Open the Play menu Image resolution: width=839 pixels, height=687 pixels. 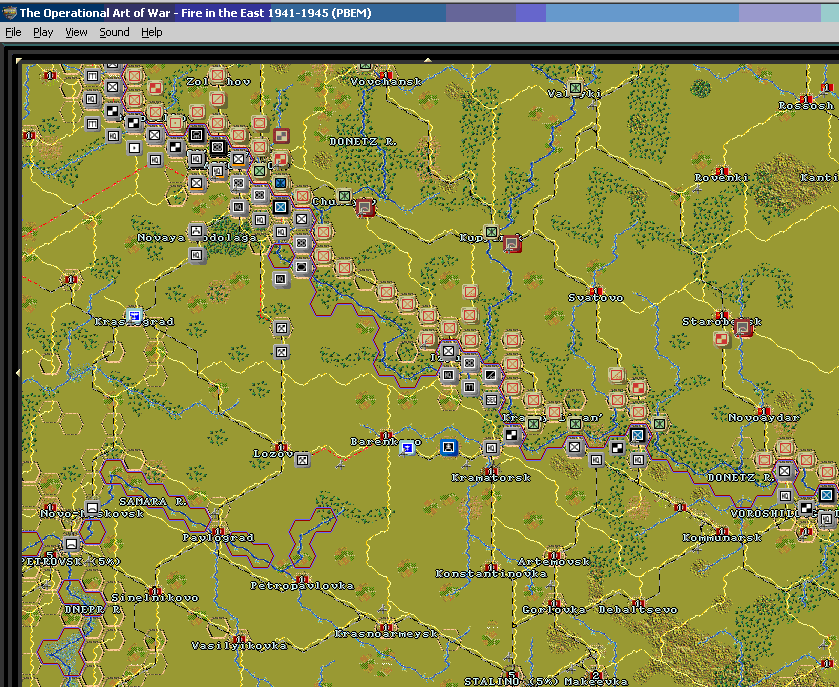tap(43, 32)
